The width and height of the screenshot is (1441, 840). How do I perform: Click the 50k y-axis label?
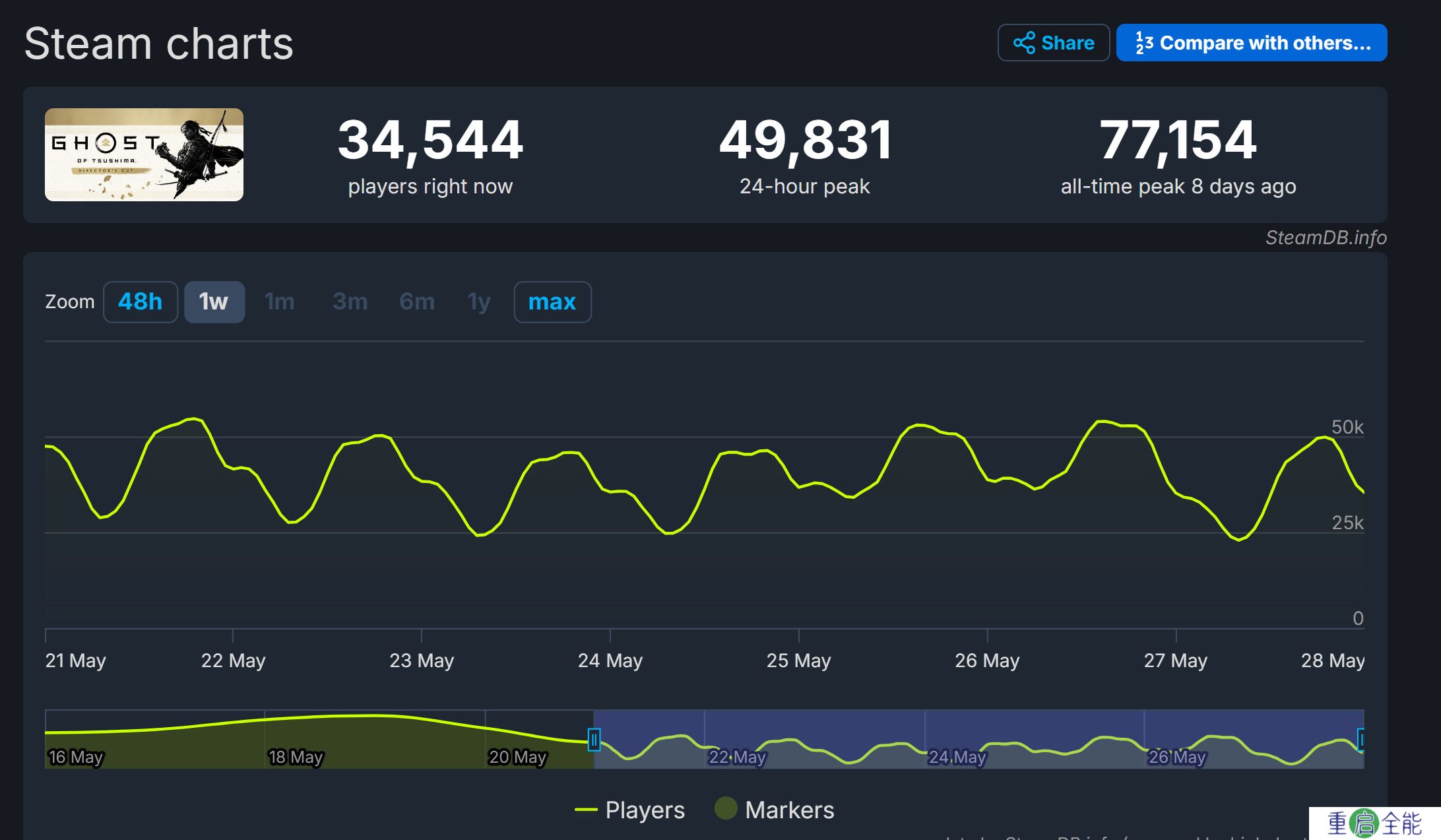[1347, 427]
